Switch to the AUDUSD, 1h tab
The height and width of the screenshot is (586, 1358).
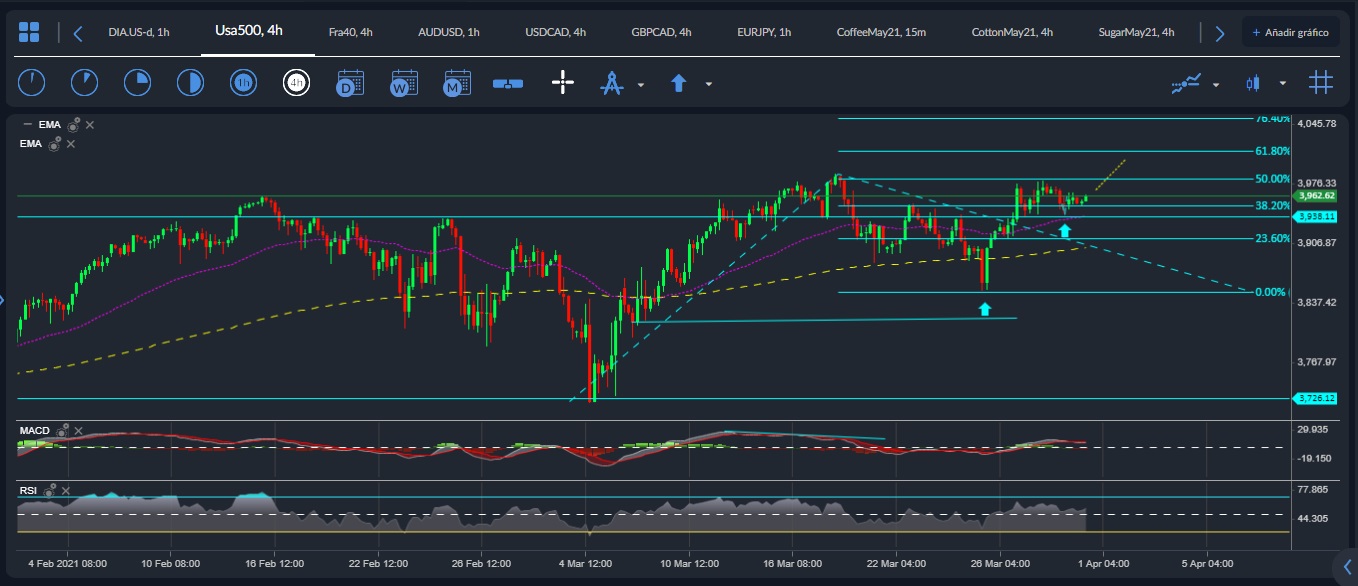coord(447,32)
